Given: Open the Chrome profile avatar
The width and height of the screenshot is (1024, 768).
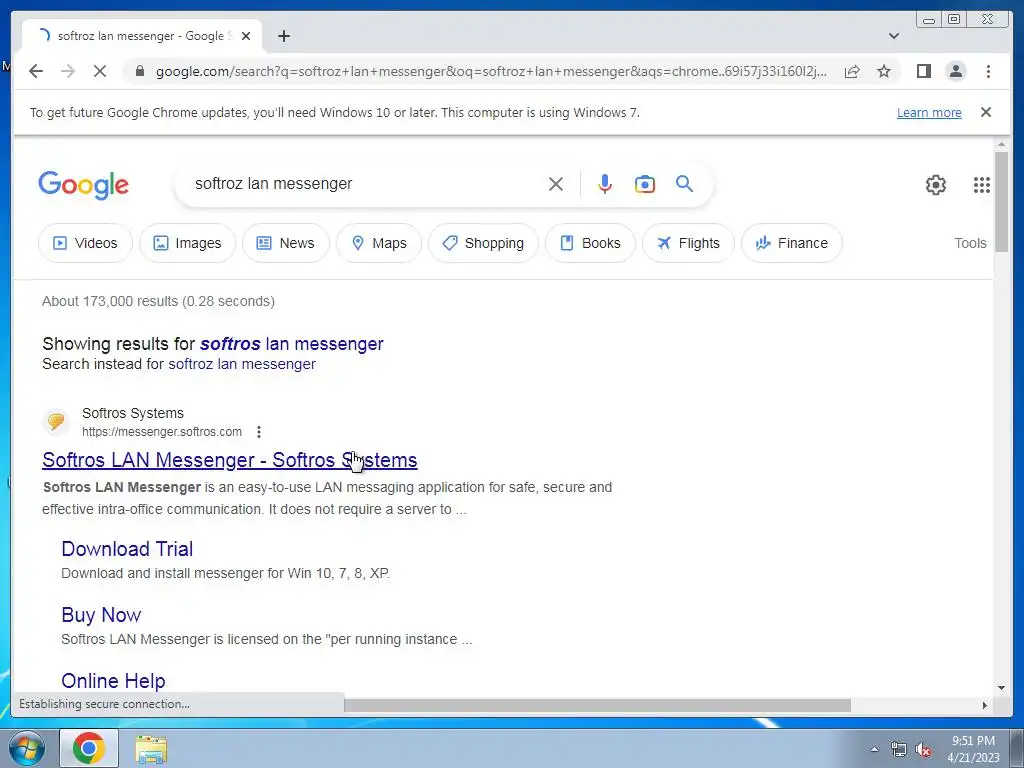Looking at the screenshot, I should [x=955, y=71].
